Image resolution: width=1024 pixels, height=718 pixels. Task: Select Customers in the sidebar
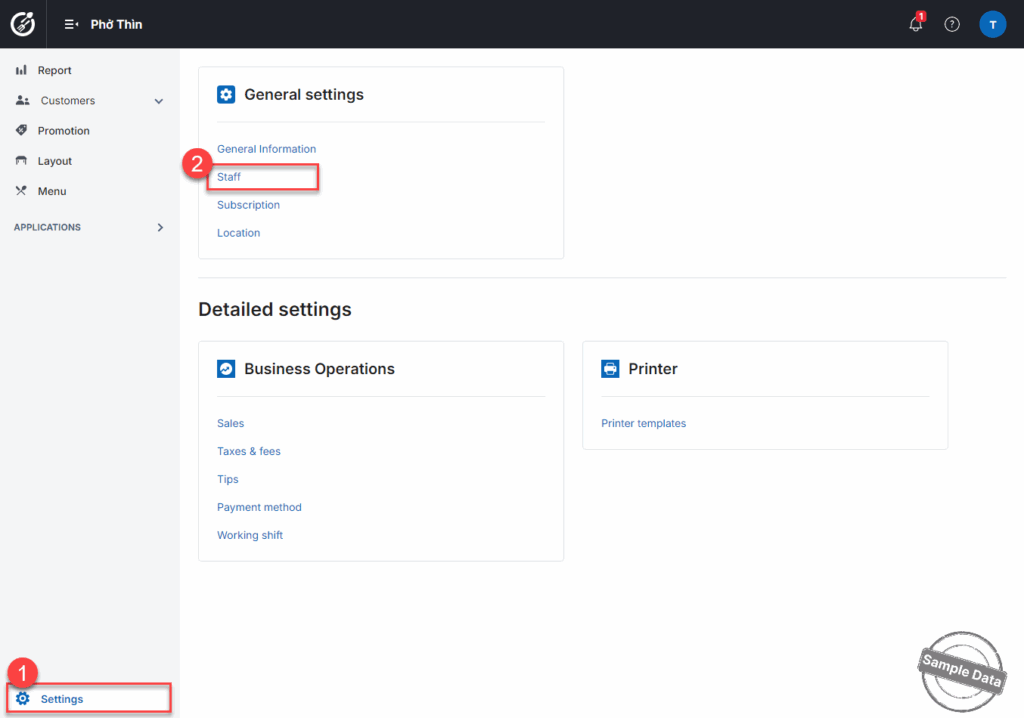point(68,101)
